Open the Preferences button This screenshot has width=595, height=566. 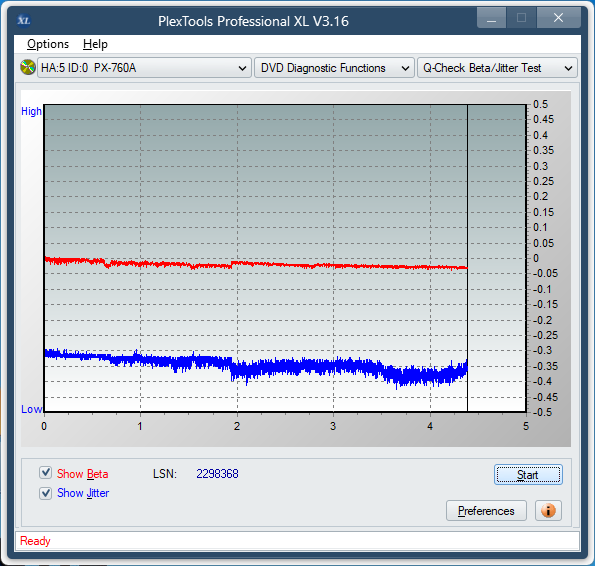tap(486, 511)
